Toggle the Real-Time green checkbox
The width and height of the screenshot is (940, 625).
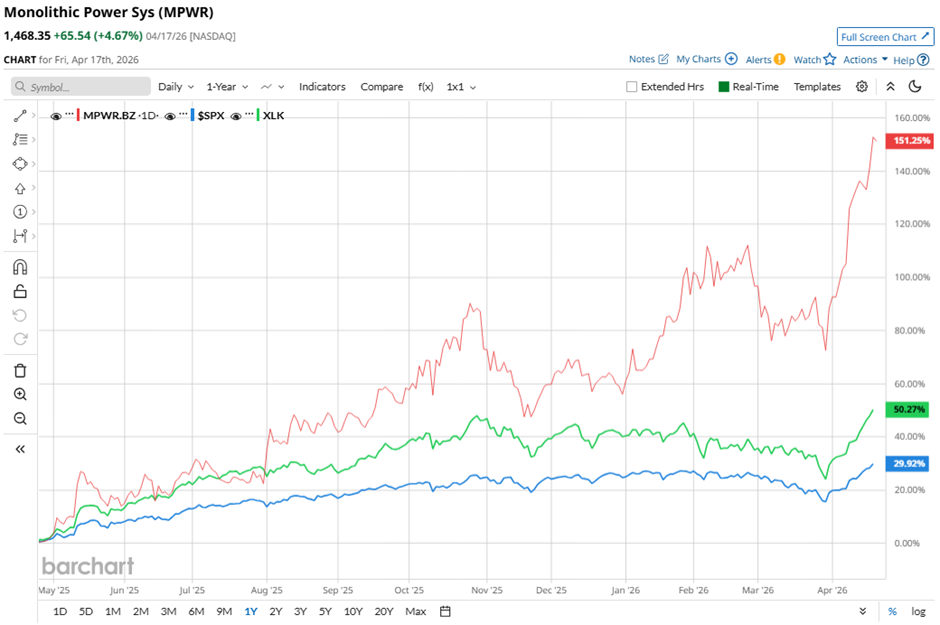(724, 86)
